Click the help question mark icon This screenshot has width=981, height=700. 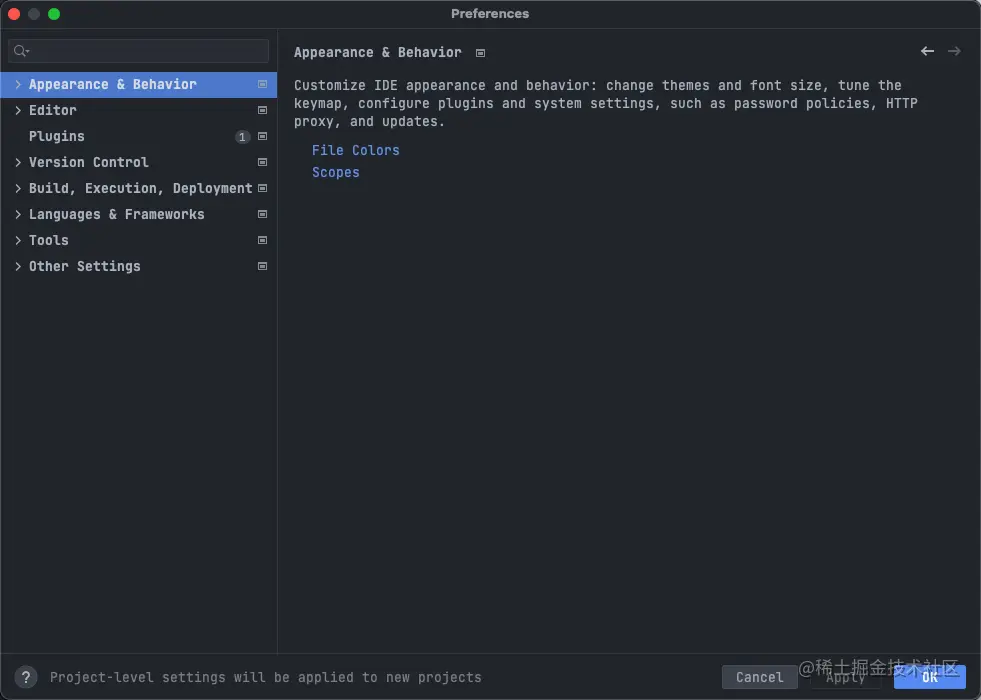pos(26,677)
